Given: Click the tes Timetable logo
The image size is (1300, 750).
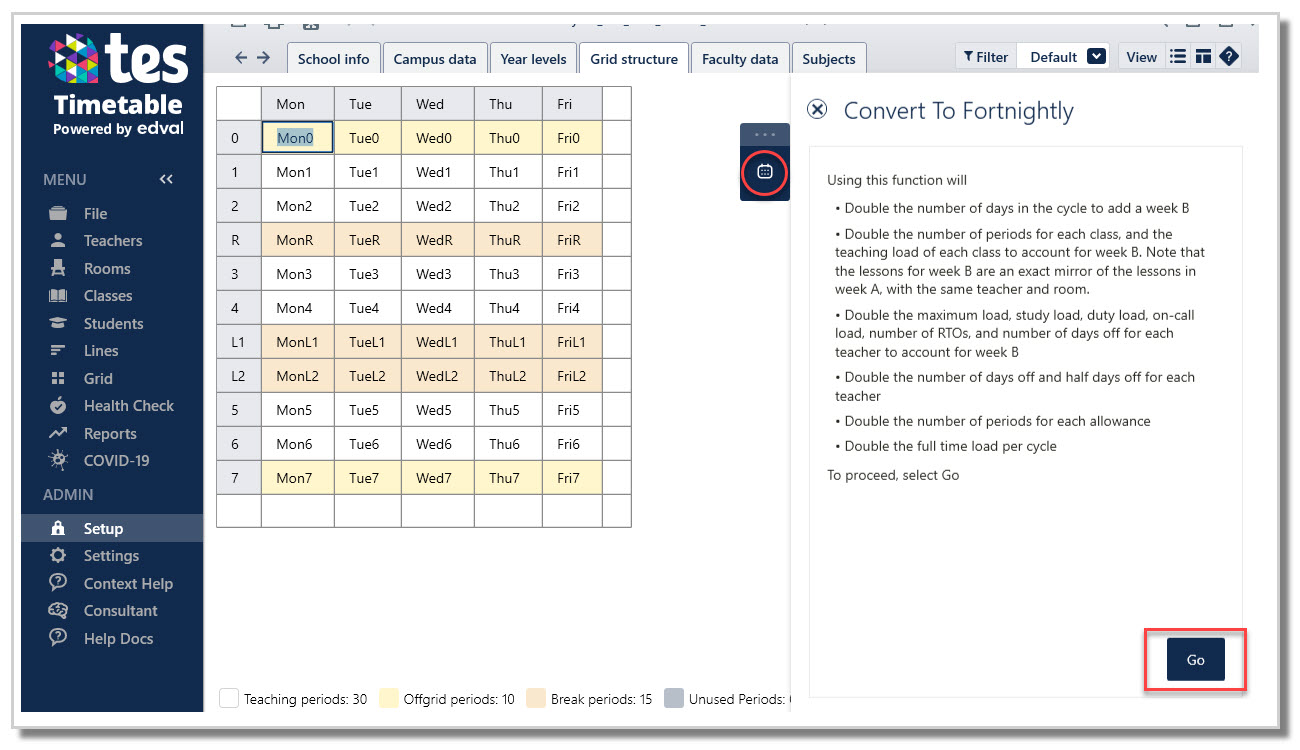Looking at the screenshot, I should click(118, 85).
